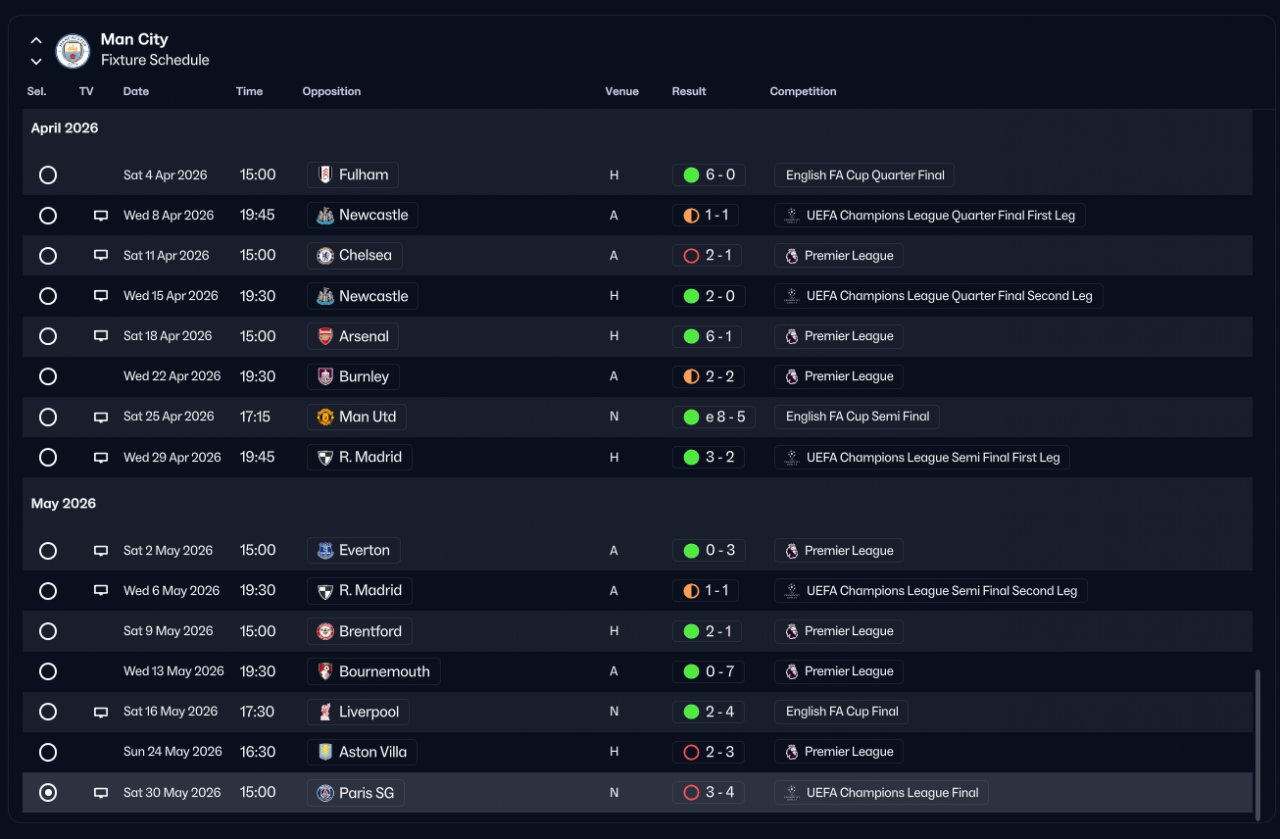
Task: Open the English FA Cup Final competition button
Action: click(x=841, y=712)
